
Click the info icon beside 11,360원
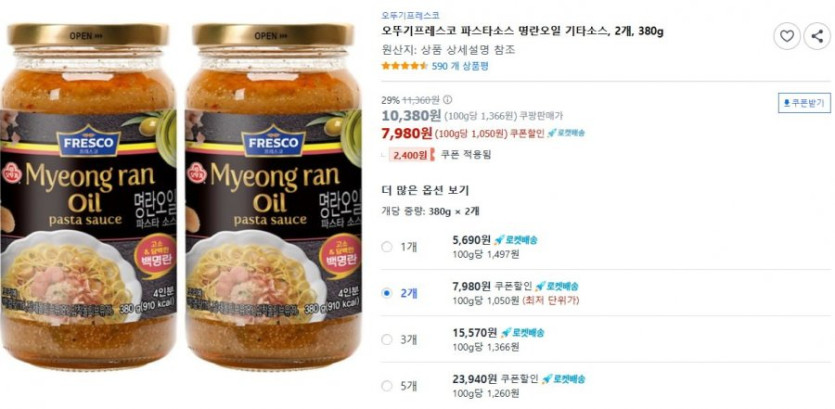point(447,99)
